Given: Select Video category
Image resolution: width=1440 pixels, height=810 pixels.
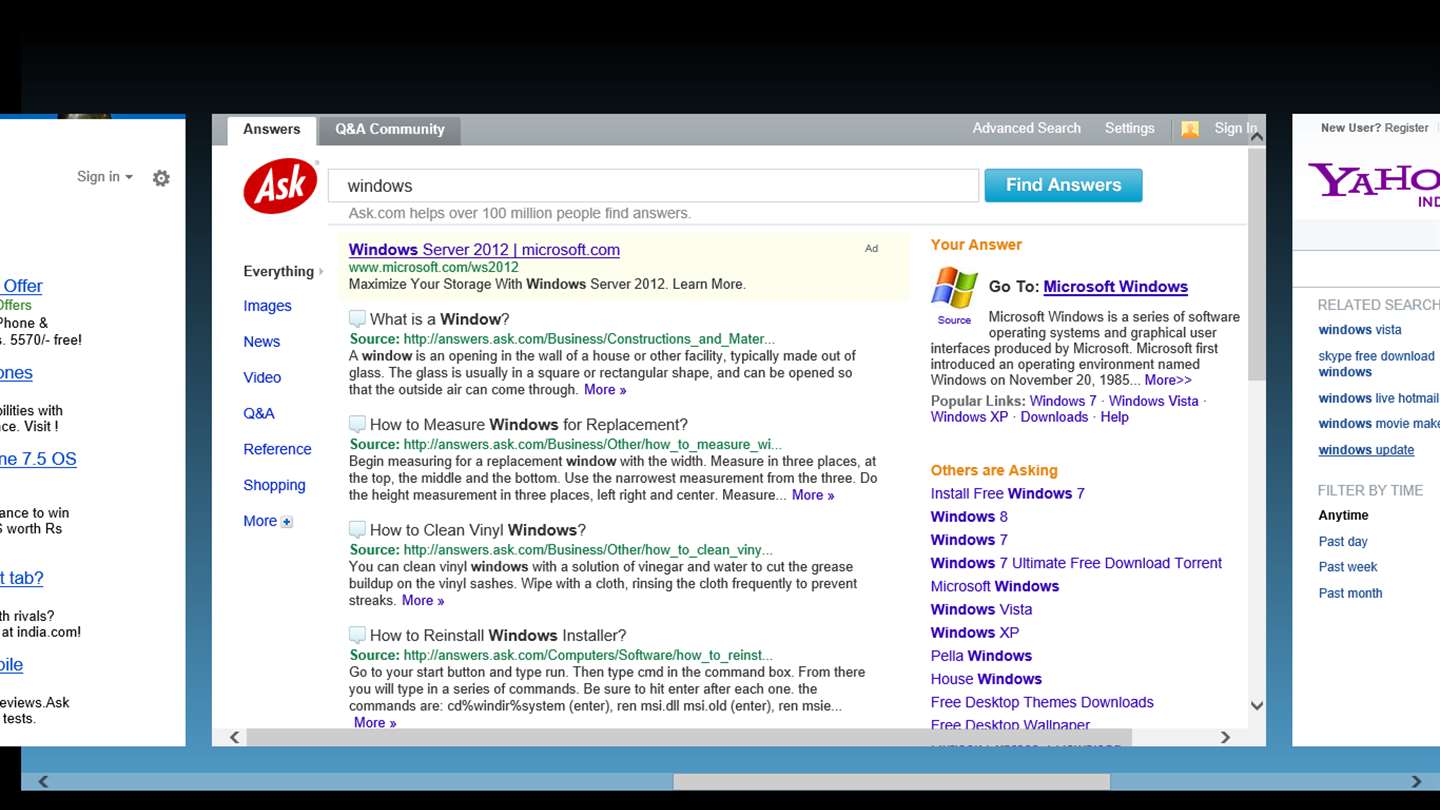Looking at the screenshot, I should [262, 378].
